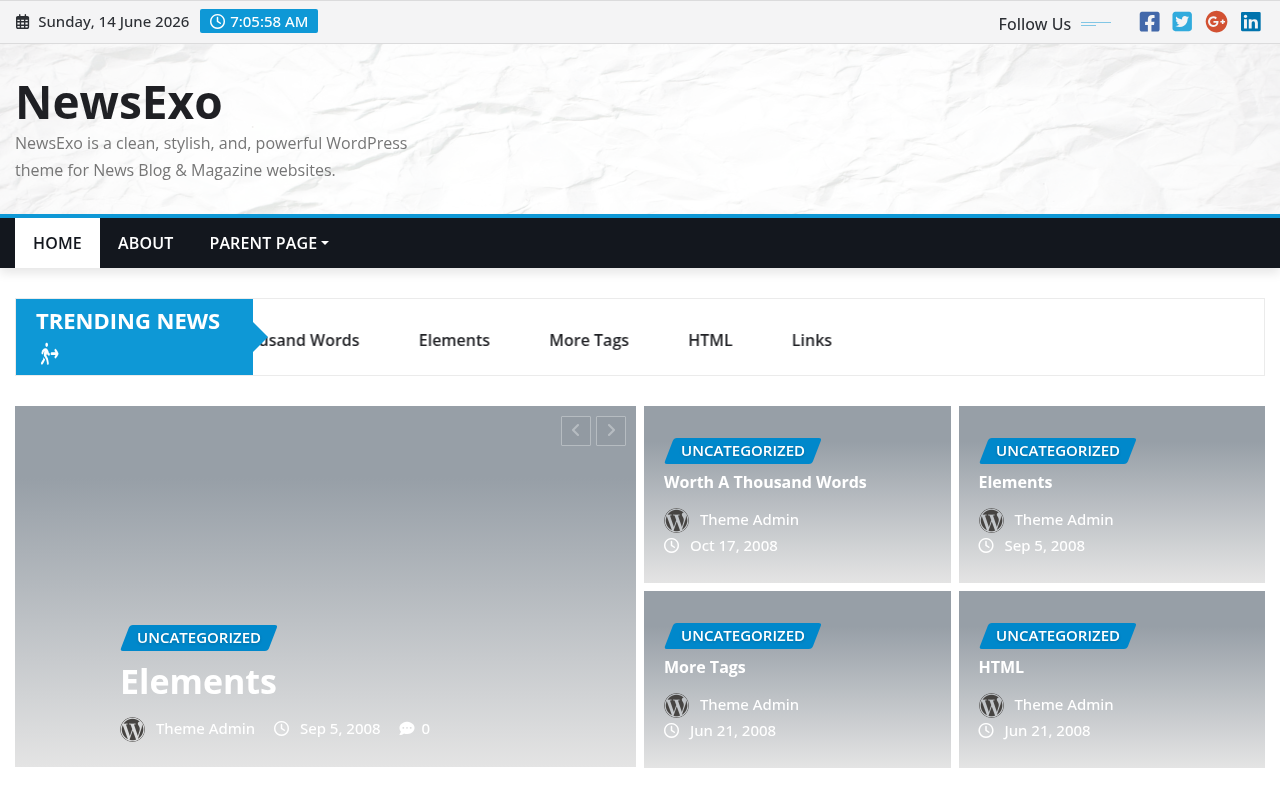Open the Worth A Thousand Words post title
This screenshot has height=800, width=1280.
pos(765,482)
